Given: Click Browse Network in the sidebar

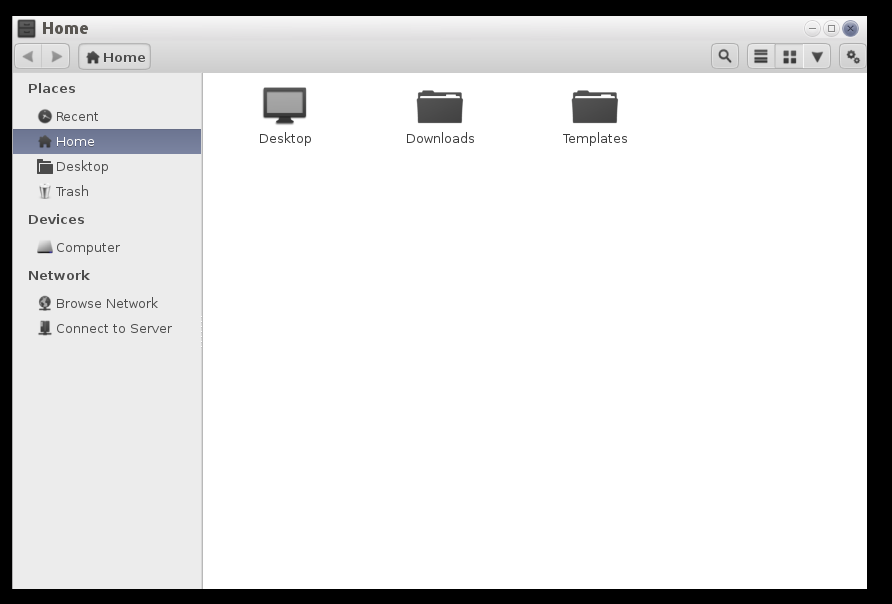Looking at the screenshot, I should 107,304.
